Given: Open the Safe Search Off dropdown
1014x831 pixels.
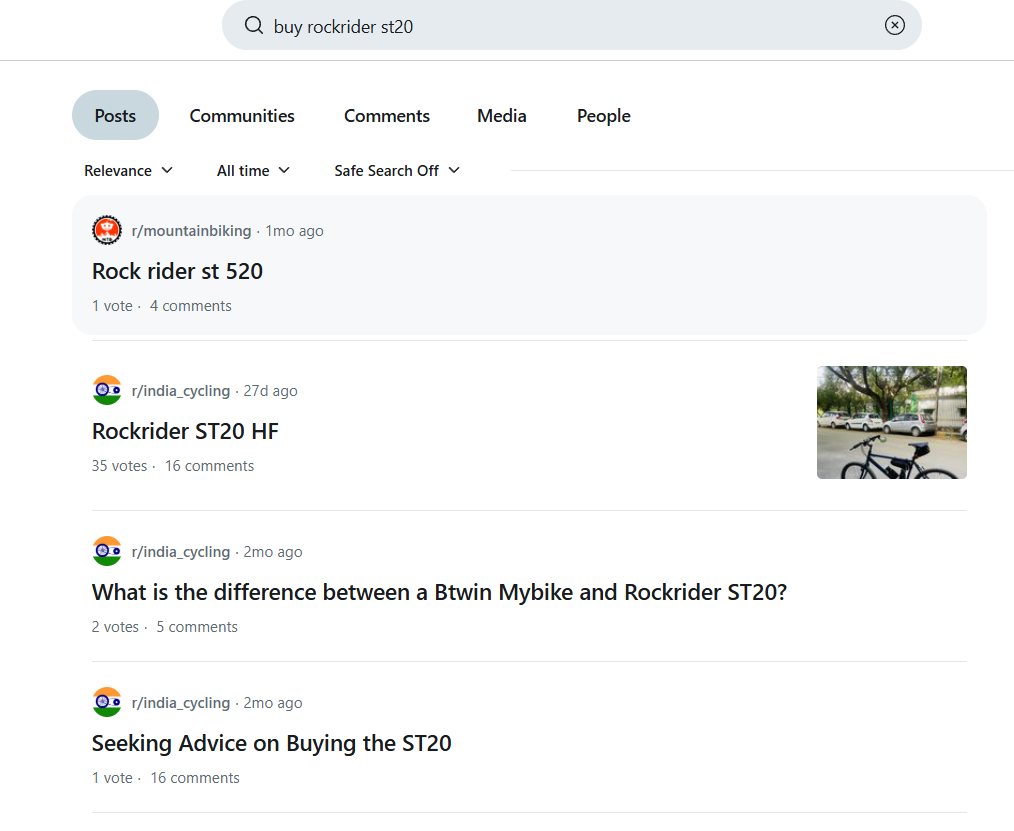Looking at the screenshot, I should [x=397, y=171].
